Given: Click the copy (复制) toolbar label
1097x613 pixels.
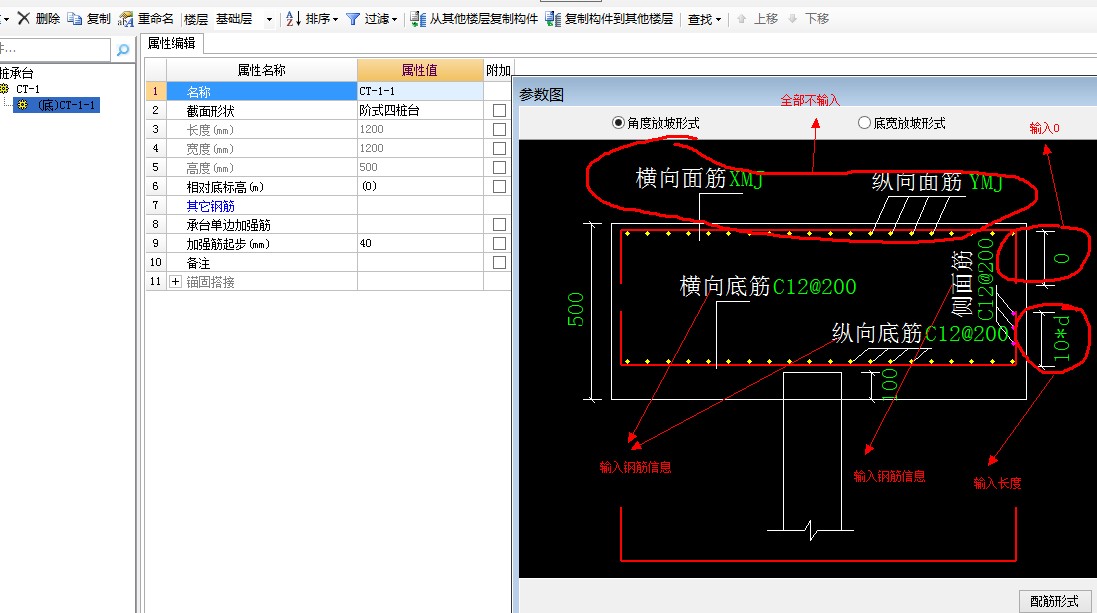Looking at the screenshot, I should 99,19.
